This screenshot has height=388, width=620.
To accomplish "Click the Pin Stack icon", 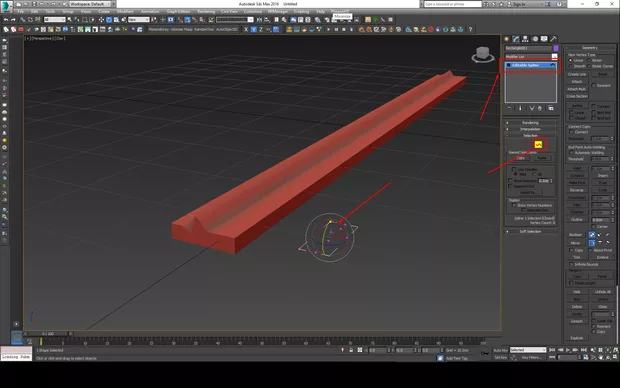I will point(509,108).
